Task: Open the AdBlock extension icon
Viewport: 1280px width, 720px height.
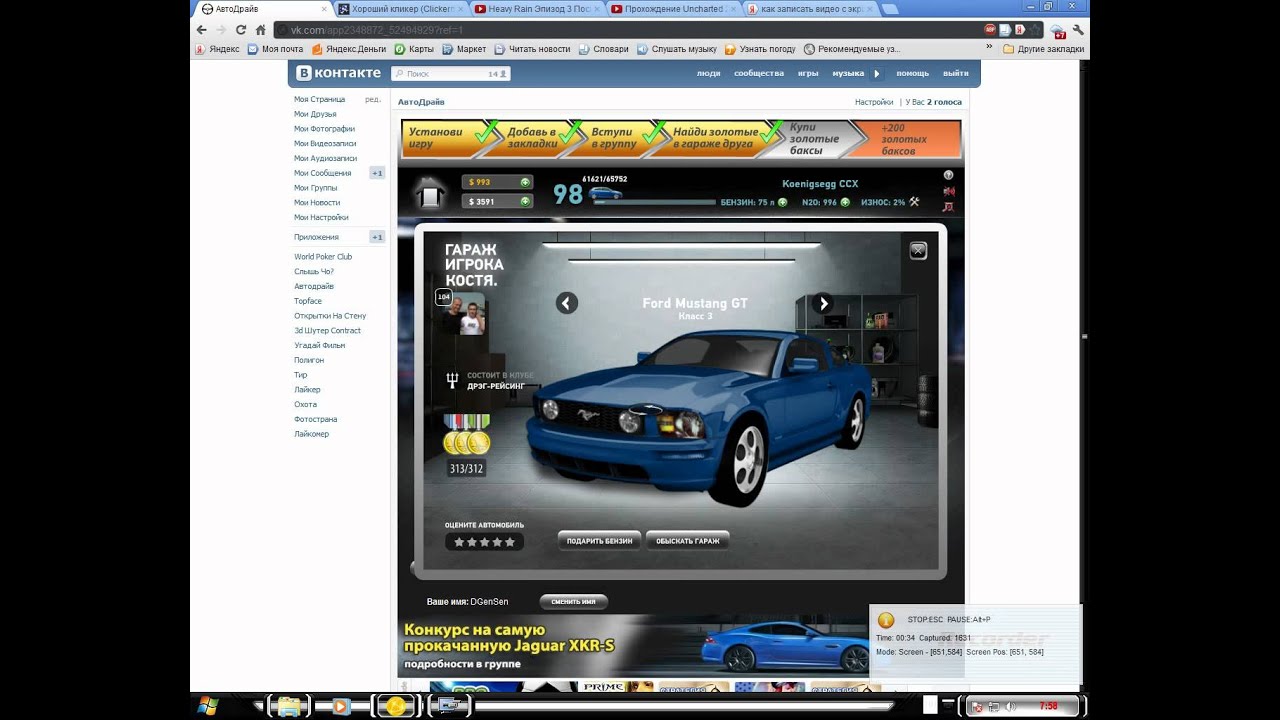Action: (990, 30)
